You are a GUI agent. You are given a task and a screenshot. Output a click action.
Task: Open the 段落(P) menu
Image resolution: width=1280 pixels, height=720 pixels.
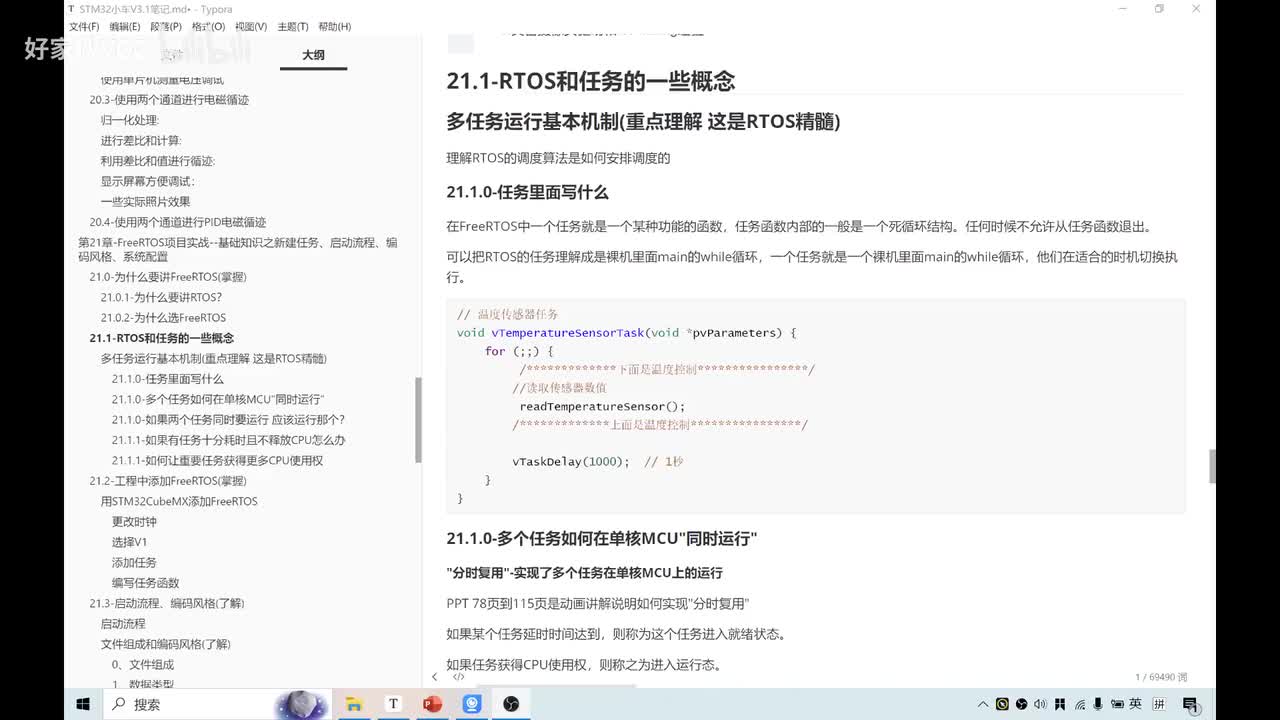tap(166, 27)
